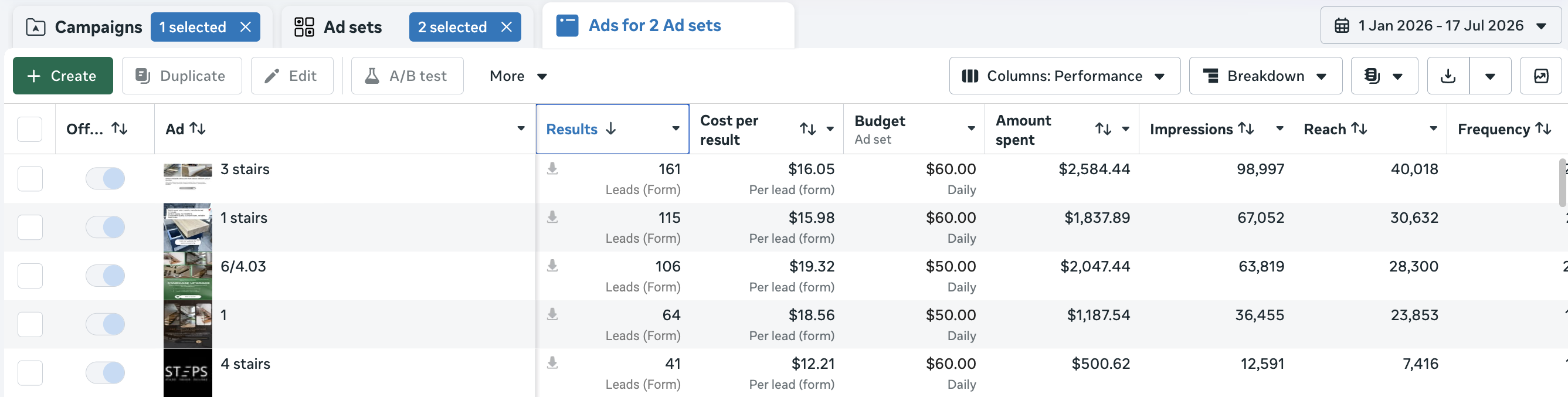Click the Campaigns folder icon

35,27
